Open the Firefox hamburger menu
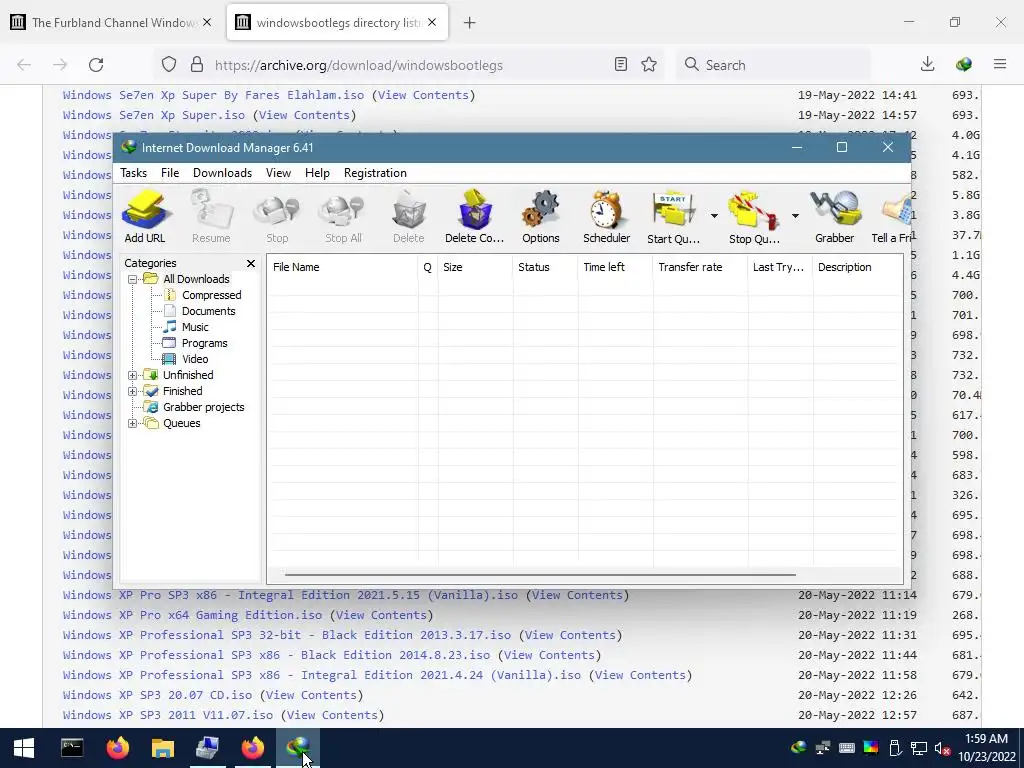This screenshot has width=1024, height=768. click(1000, 64)
